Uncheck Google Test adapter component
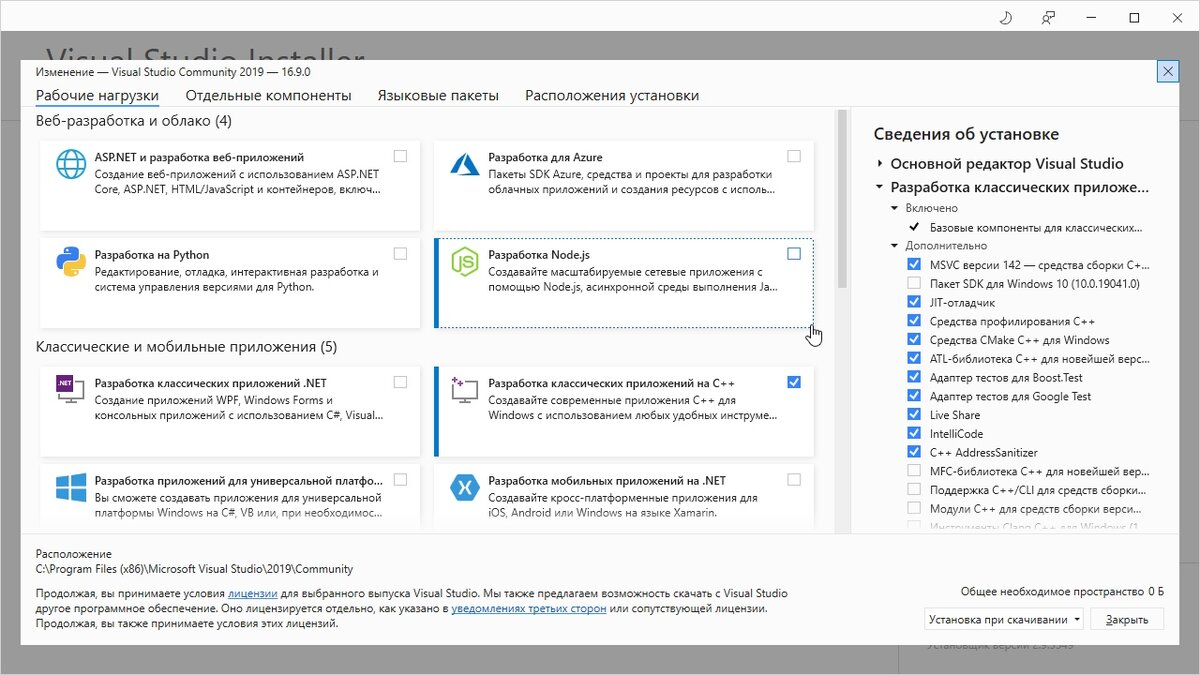Viewport: 1200px width, 675px height. tap(914, 396)
